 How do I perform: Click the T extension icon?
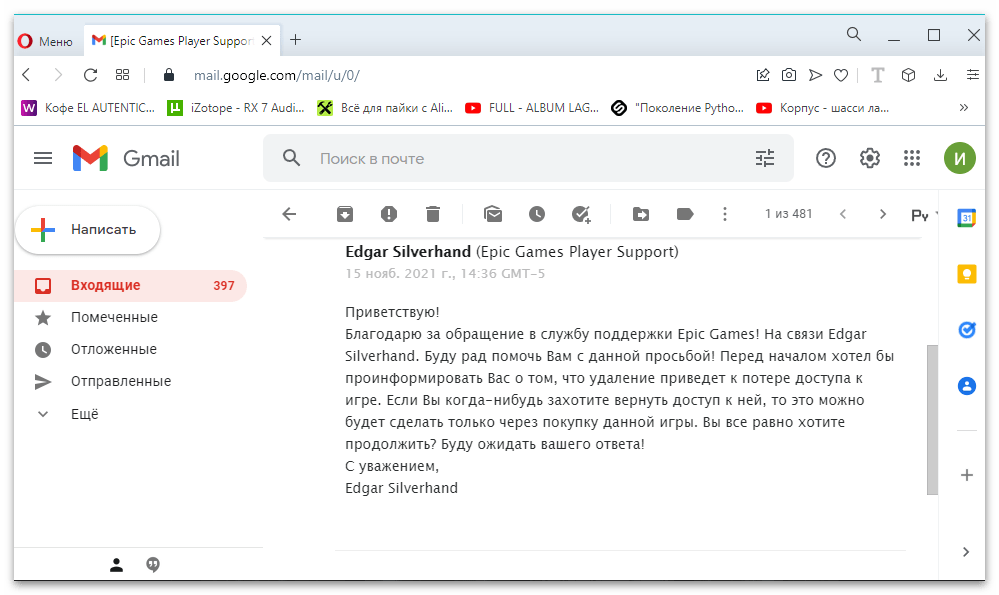click(x=877, y=75)
